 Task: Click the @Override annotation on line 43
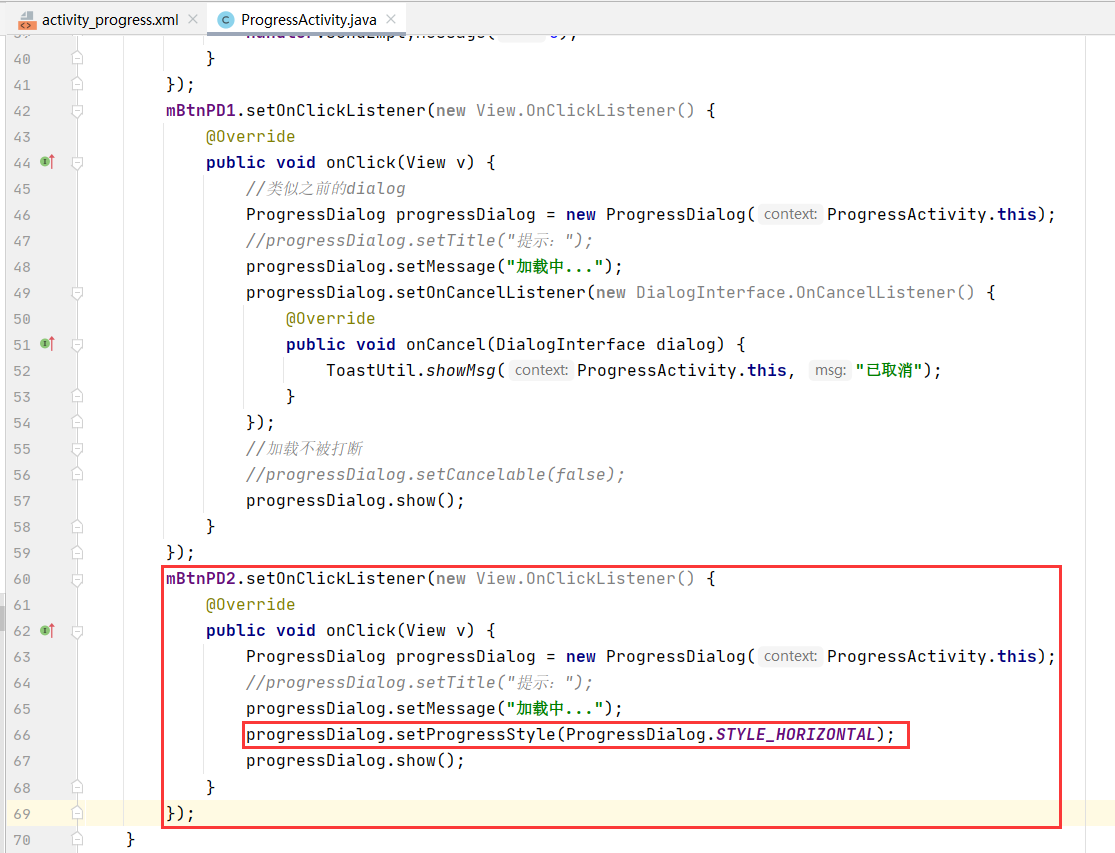250,136
